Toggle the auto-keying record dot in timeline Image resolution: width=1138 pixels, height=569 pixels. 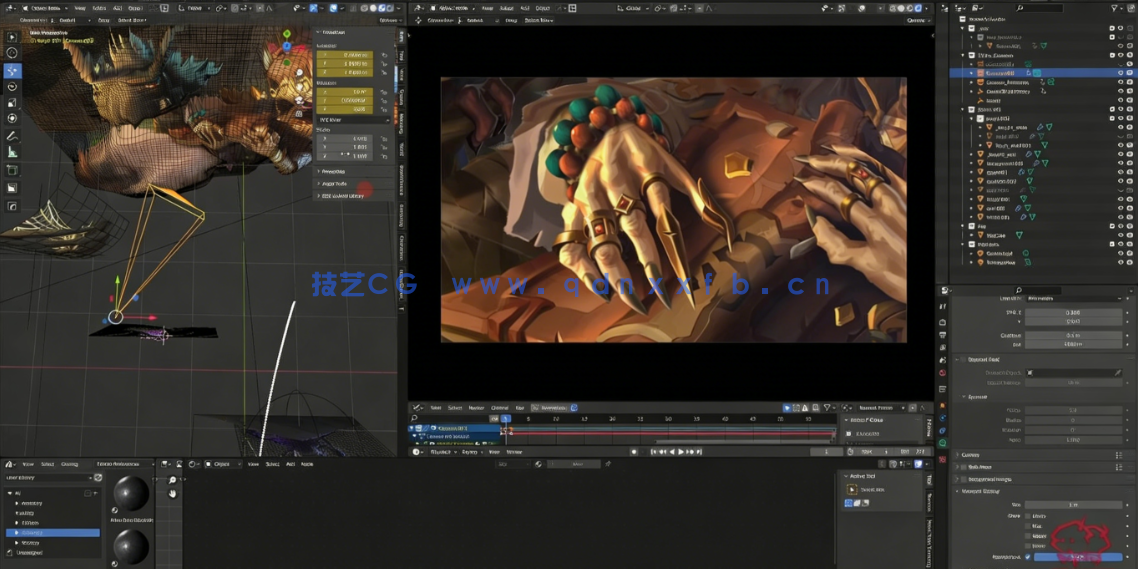point(634,452)
